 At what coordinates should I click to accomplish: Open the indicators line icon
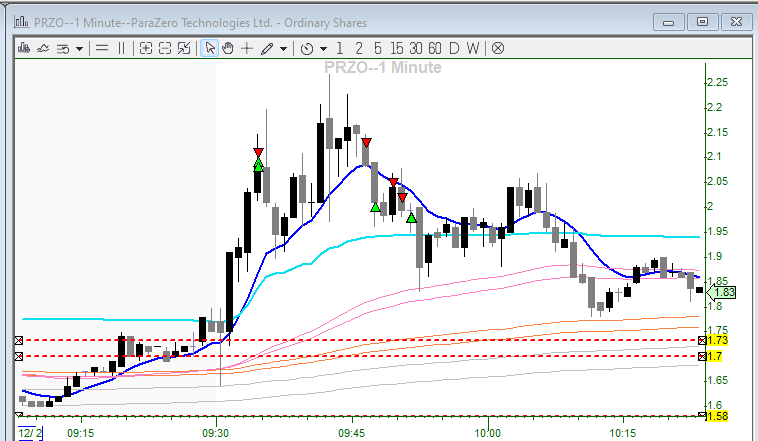[x=43, y=48]
